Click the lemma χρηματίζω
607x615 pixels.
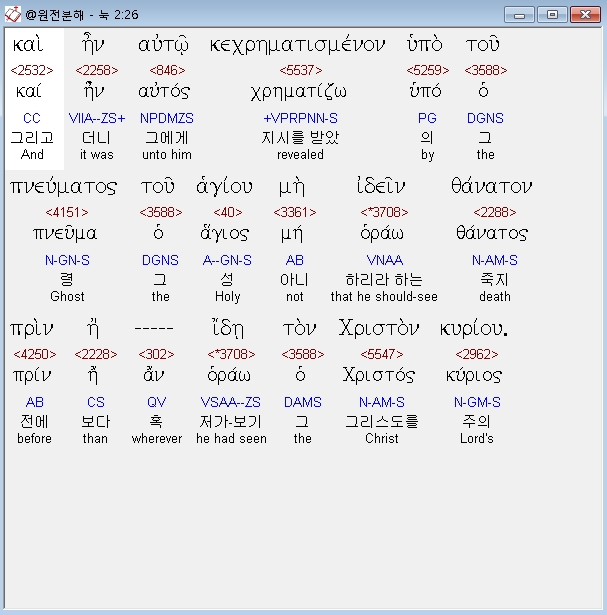click(299, 93)
